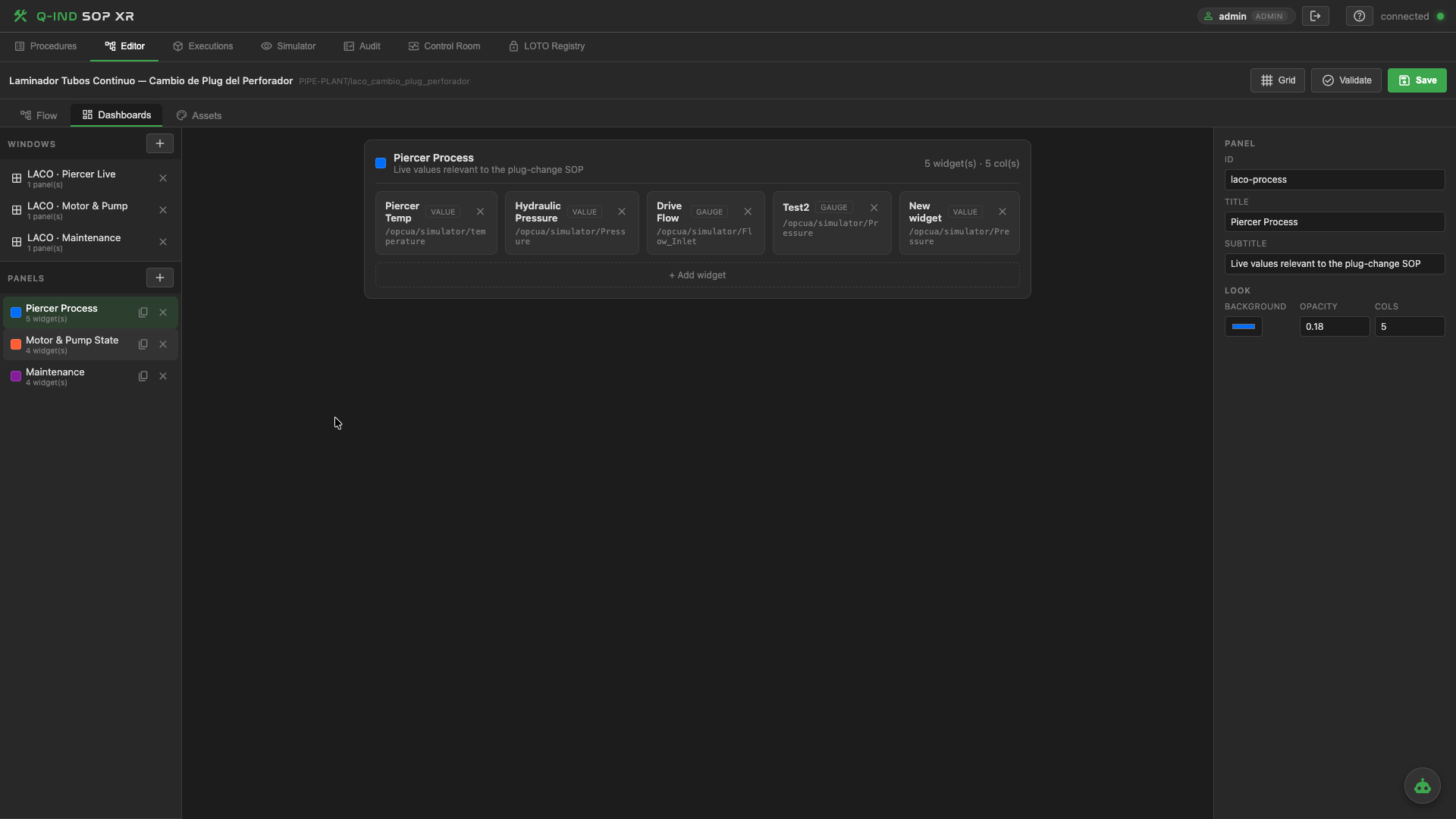The image size is (1456, 819).
Task: Select the Piercer Temp widget
Action: coord(436,223)
